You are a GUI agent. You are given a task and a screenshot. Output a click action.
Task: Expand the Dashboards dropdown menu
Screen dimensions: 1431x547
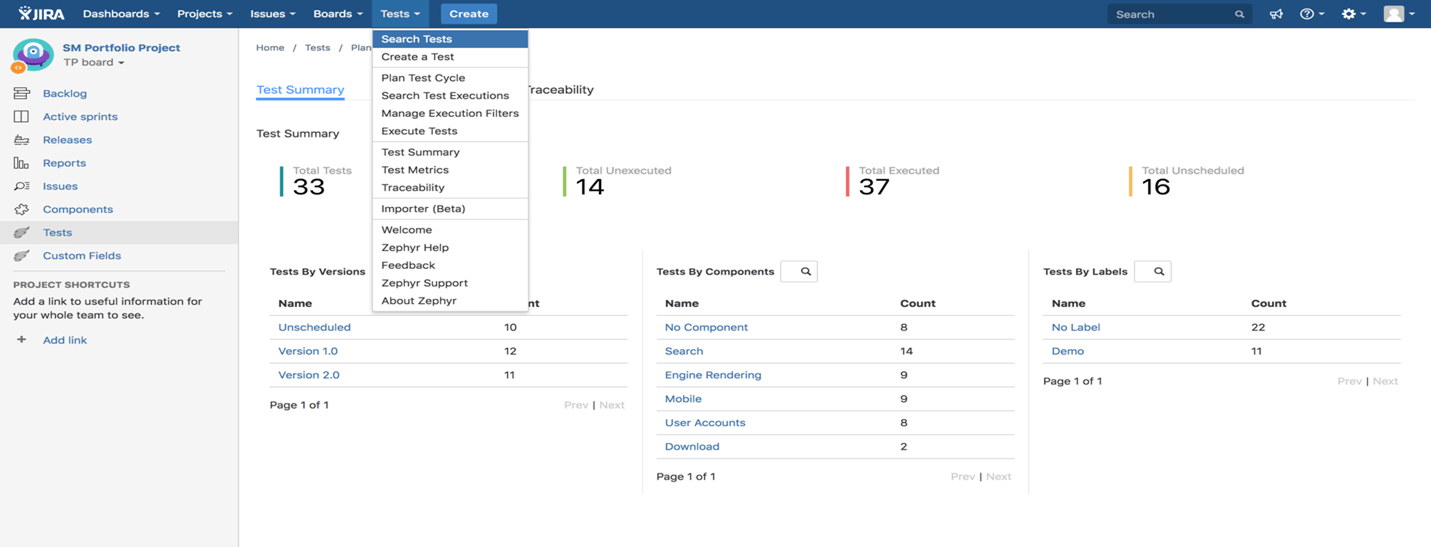tap(121, 14)
